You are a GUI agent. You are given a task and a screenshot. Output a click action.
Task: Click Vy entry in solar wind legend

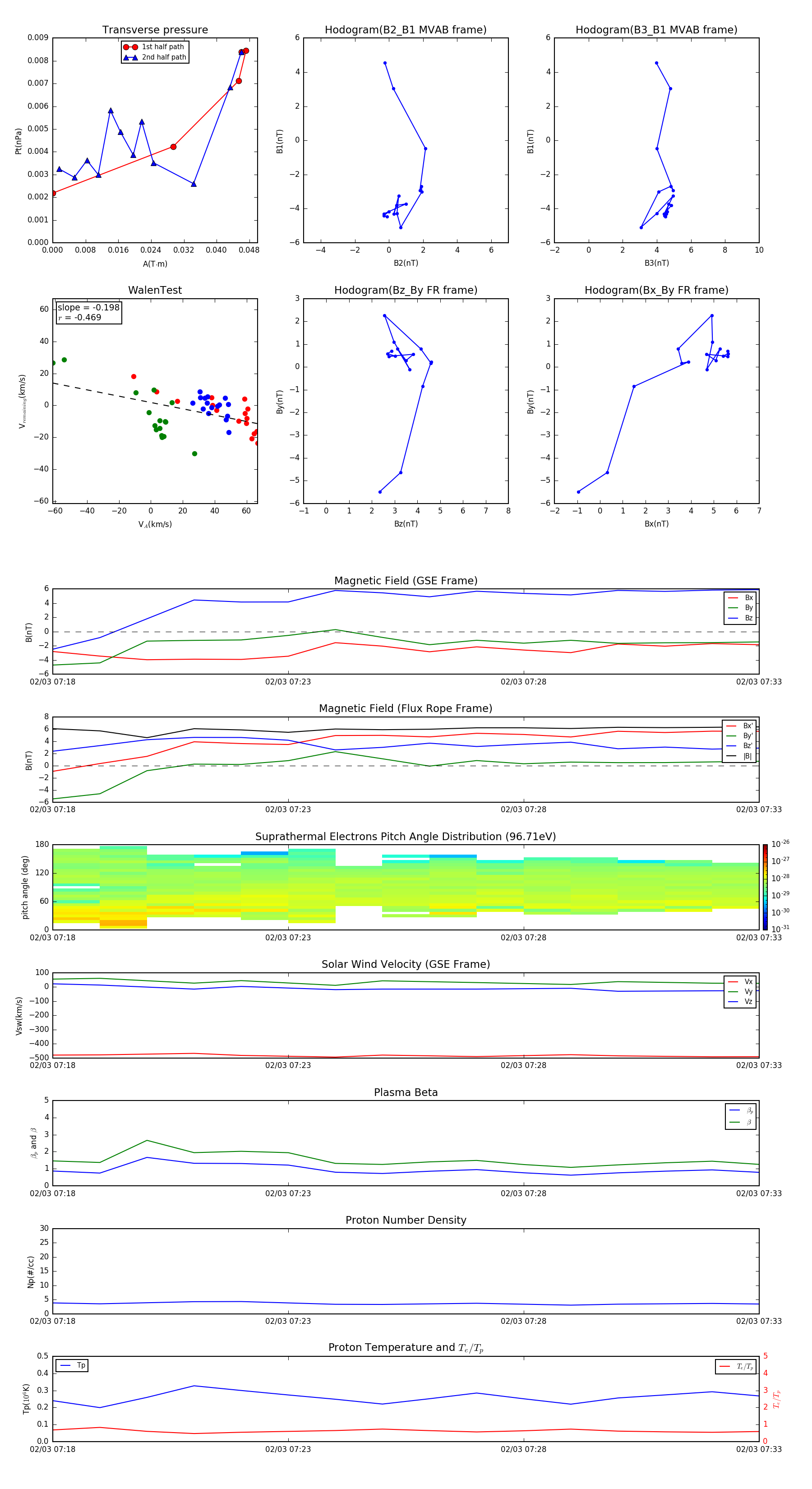point(740,991)
